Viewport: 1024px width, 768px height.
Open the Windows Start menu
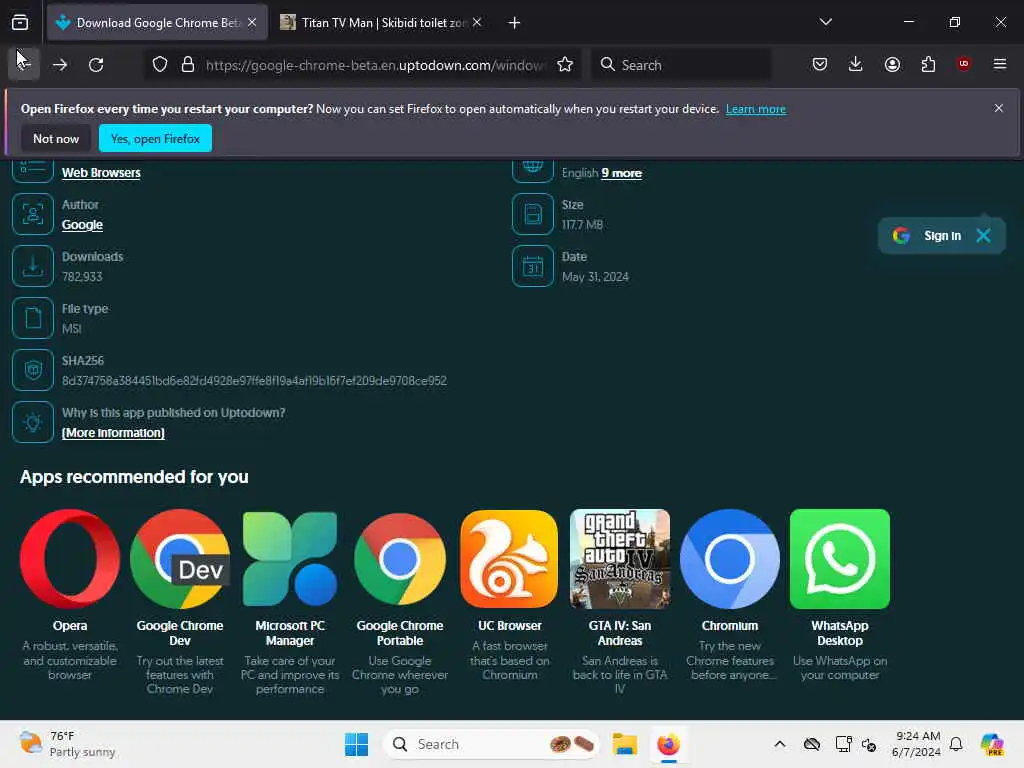tap(356, 744)
